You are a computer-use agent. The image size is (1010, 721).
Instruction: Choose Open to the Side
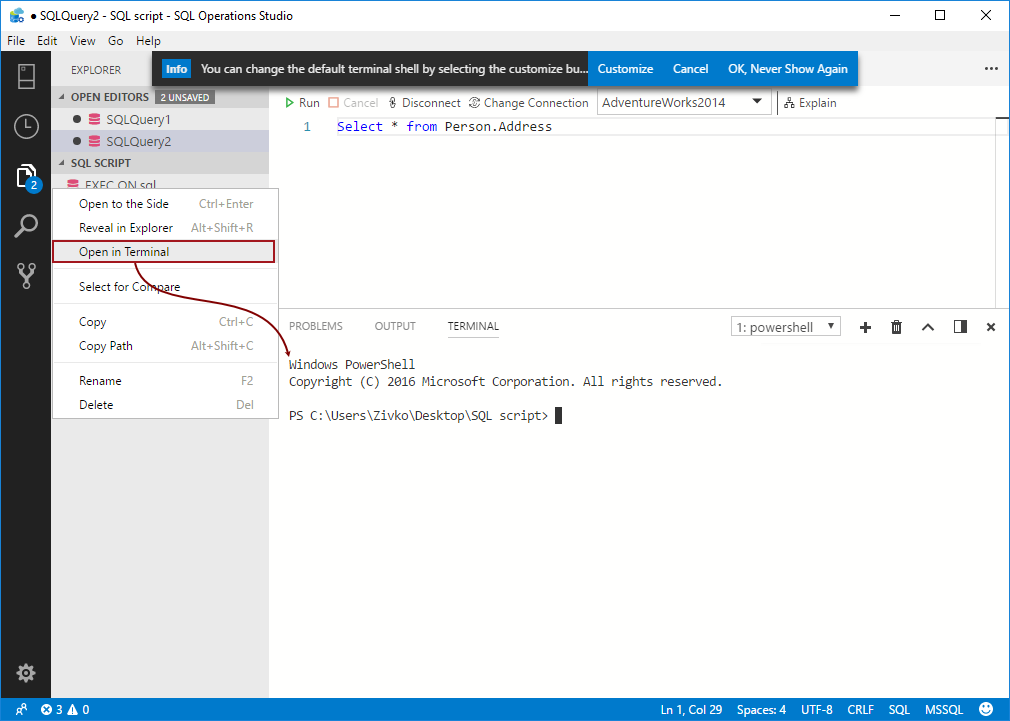pyautogui.click(x=166, y=204)
